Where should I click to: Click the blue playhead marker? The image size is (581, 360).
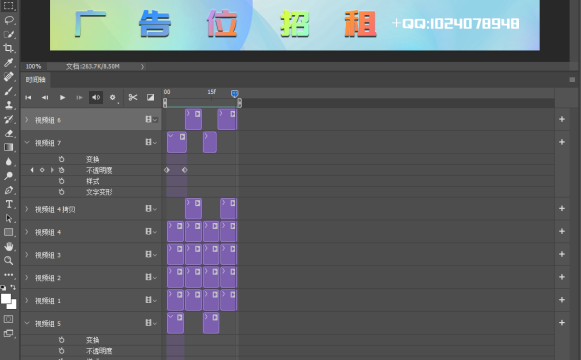[235, 94]
